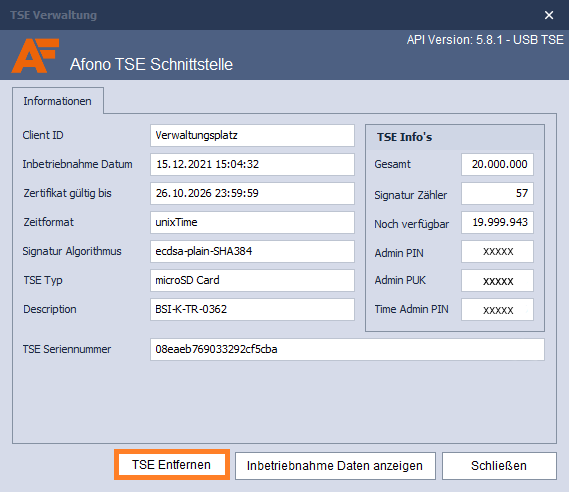The image size is (569, 492).
Task: Click the Signatur Zähler label
Action: pyautogui.click(x=411, y=195)
